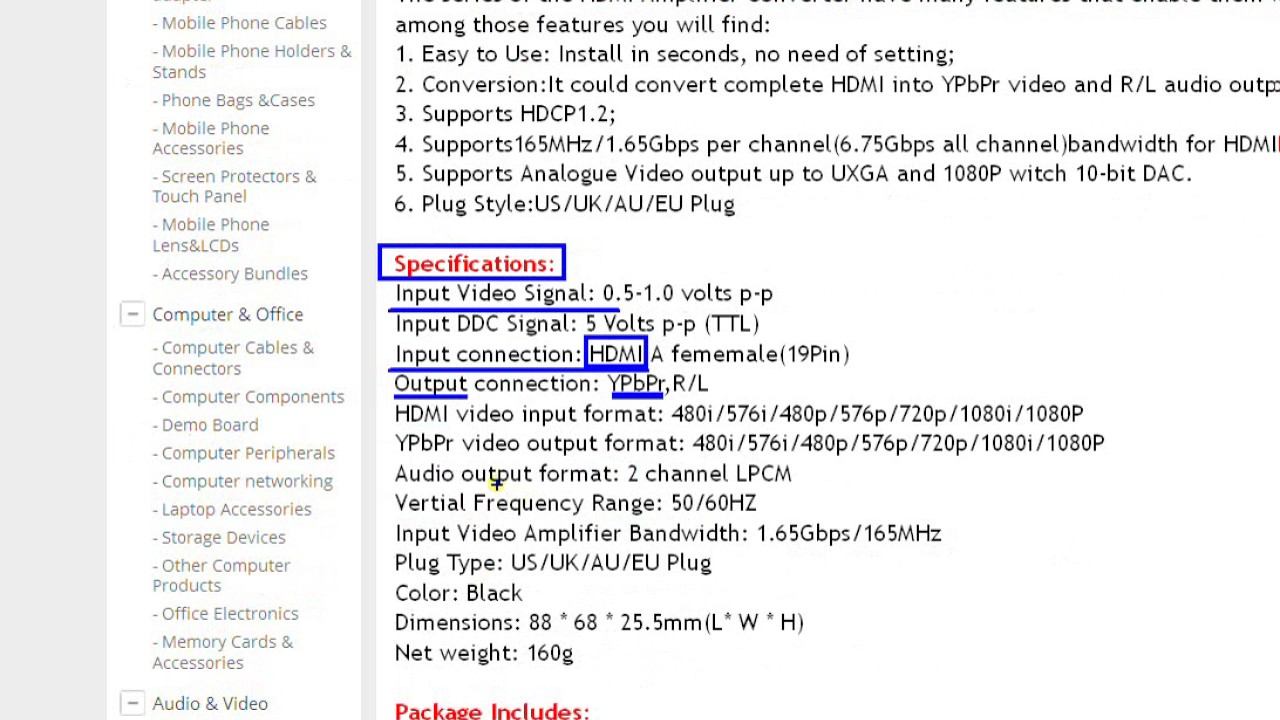
Task: Open Phone Bags & Cases link
Action: (234, 100)
